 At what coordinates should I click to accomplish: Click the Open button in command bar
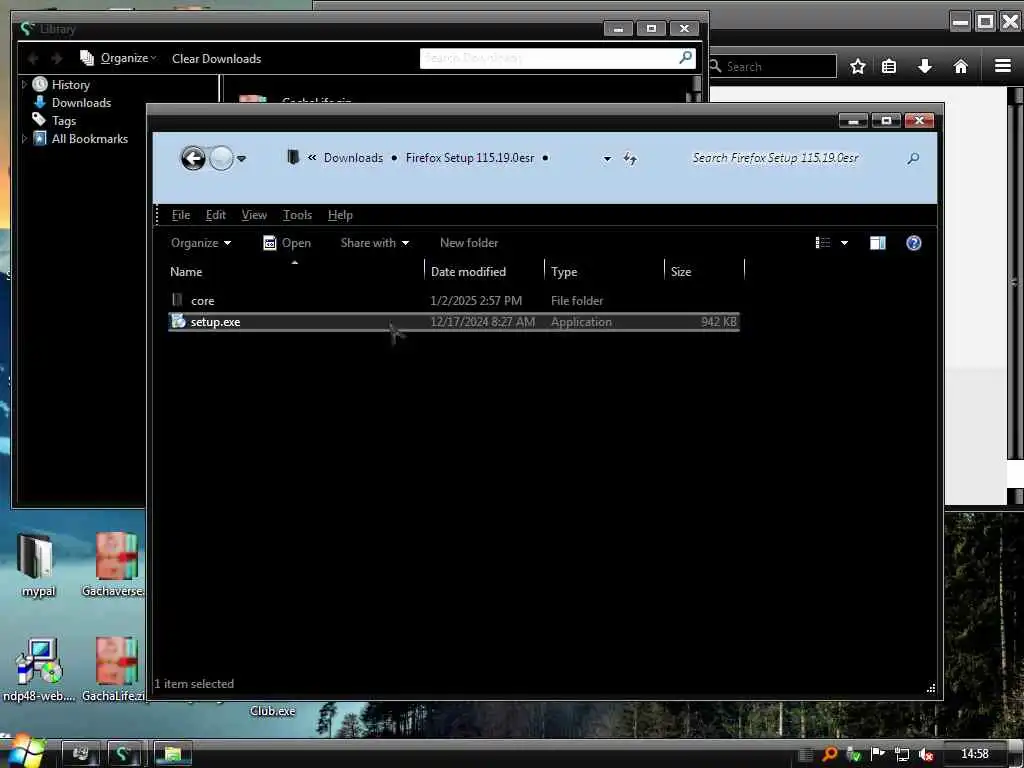(287, 243)
